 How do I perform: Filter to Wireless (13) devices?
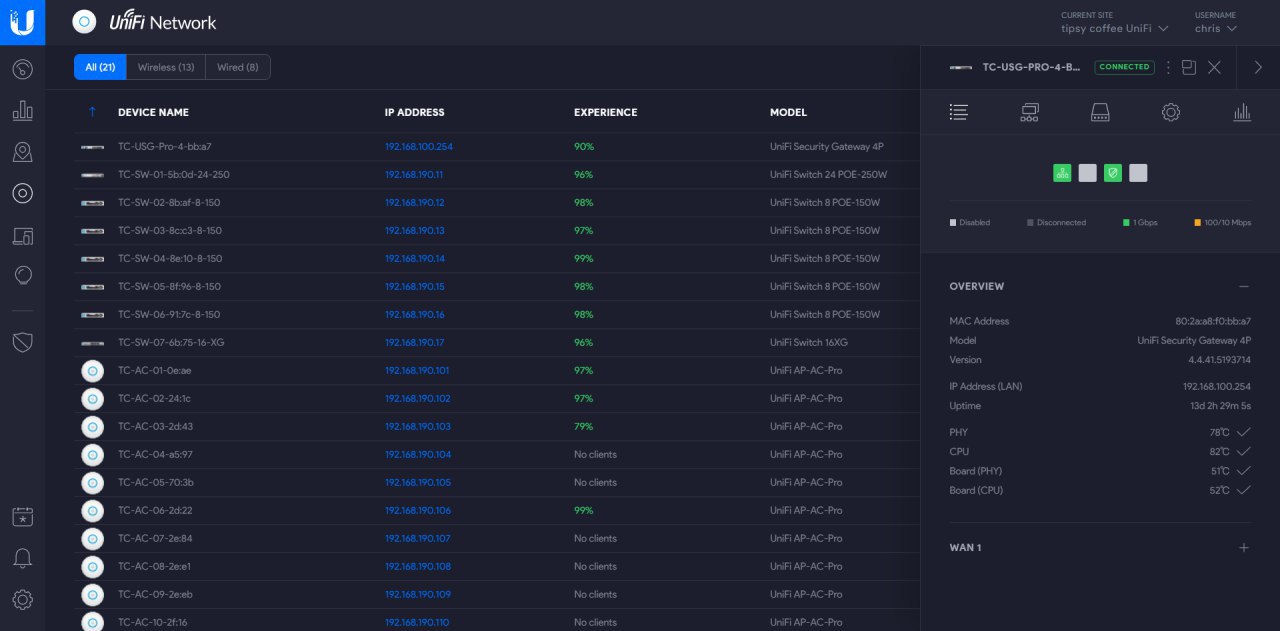pyautogui.click(x=166, y=67)
